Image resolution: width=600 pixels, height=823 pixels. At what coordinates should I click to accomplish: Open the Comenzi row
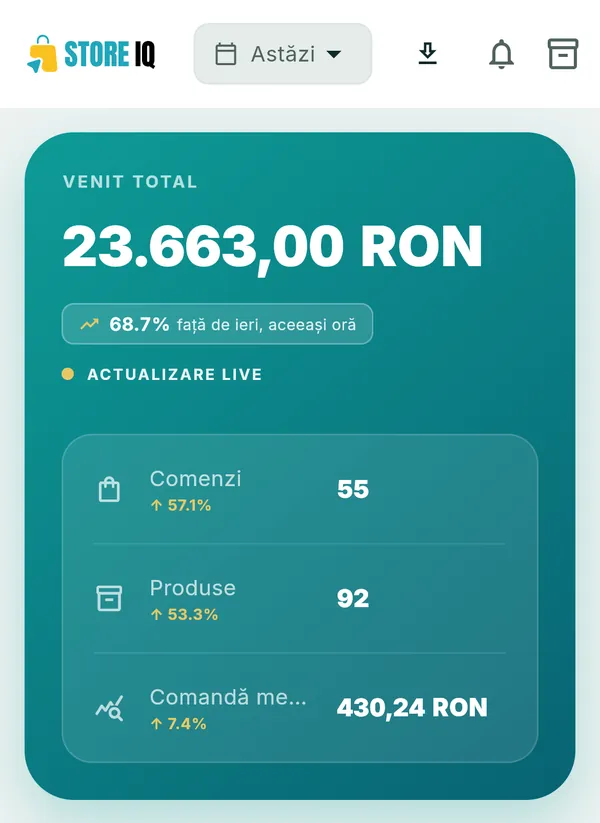pos(300,490)
